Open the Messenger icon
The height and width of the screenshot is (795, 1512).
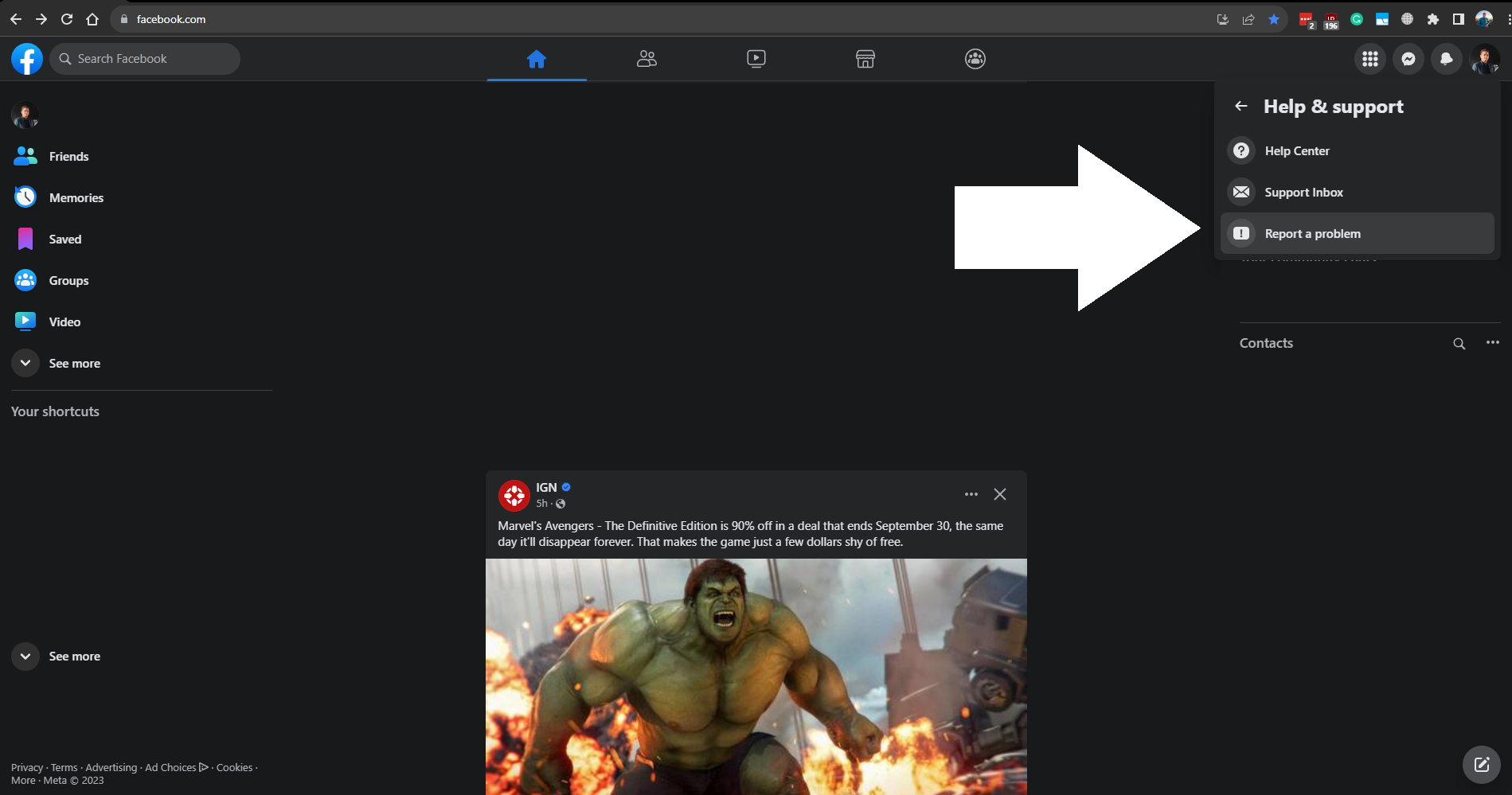pyautogui.click(x=1408, y=59)
